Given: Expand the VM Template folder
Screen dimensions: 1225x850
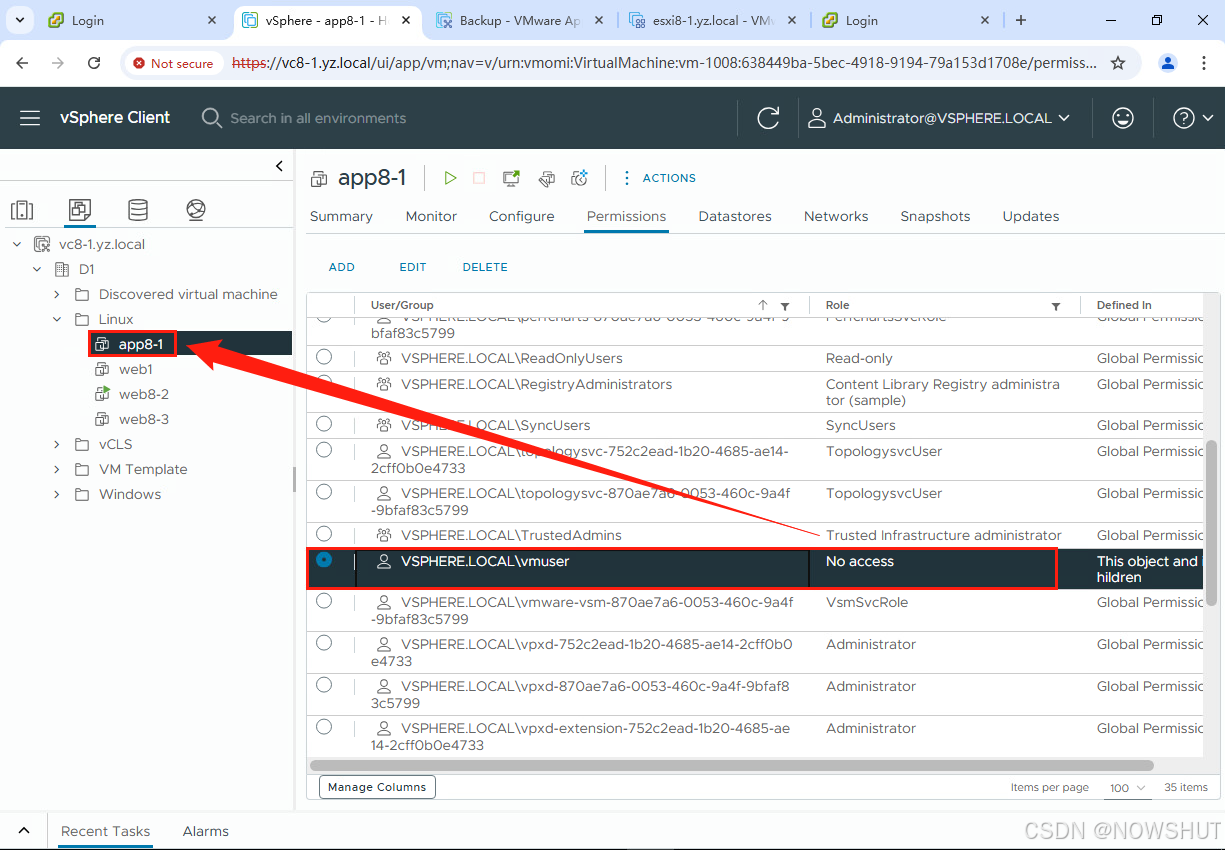Looking at the screenshot, I should (x=57, y=469).
